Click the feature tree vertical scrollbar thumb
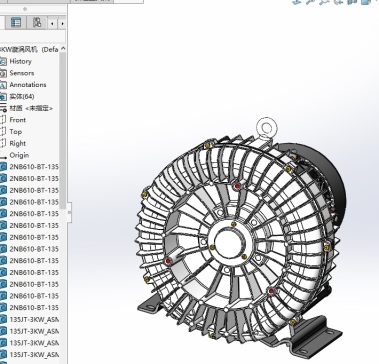Image resolution: width=379 pixels, height=364 pixels. tap(63, 130)
